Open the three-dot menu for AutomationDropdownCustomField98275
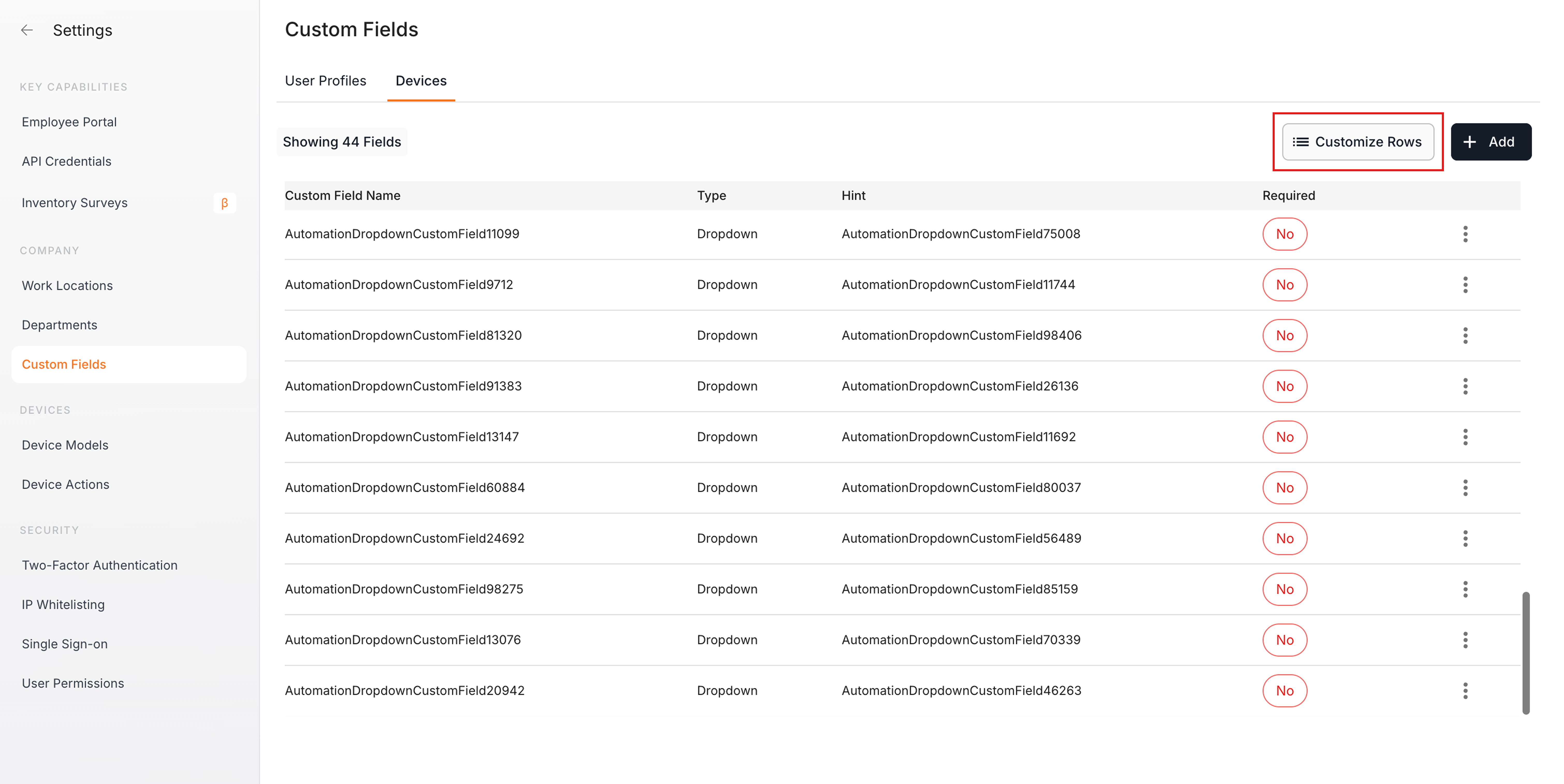The height and width of the screenshot is (784, 1564). click(1465, 589)
